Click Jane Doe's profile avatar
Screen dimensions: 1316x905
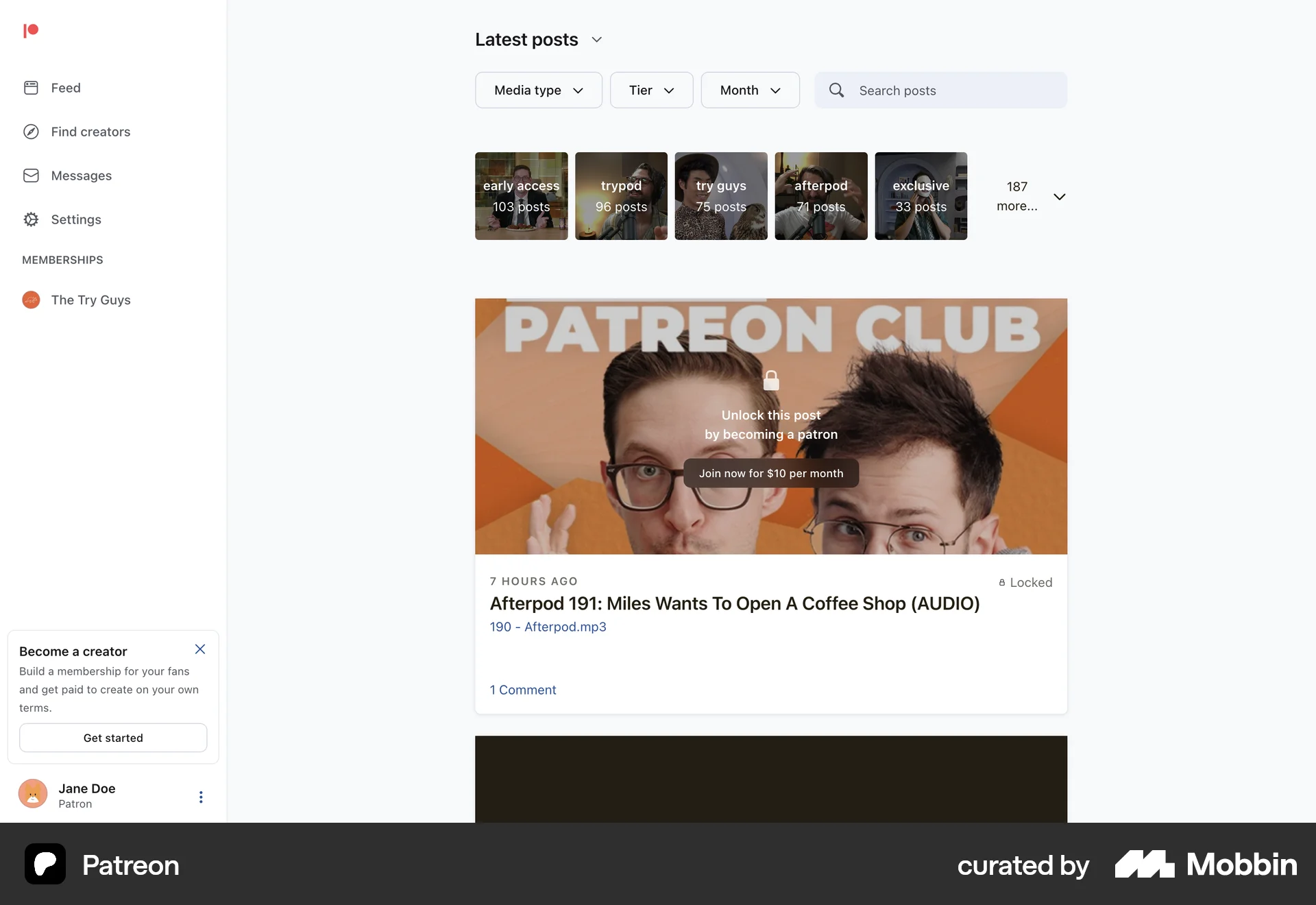pos(32,795)
